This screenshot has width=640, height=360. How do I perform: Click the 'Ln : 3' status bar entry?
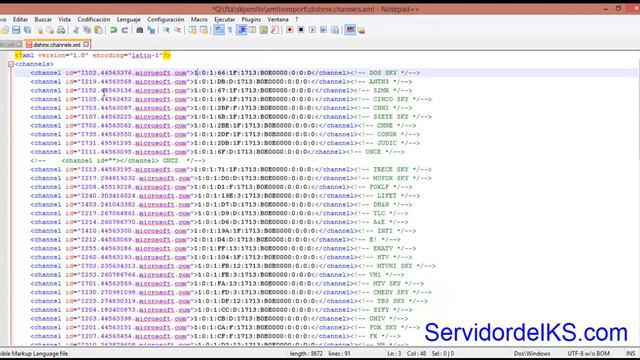394,353
